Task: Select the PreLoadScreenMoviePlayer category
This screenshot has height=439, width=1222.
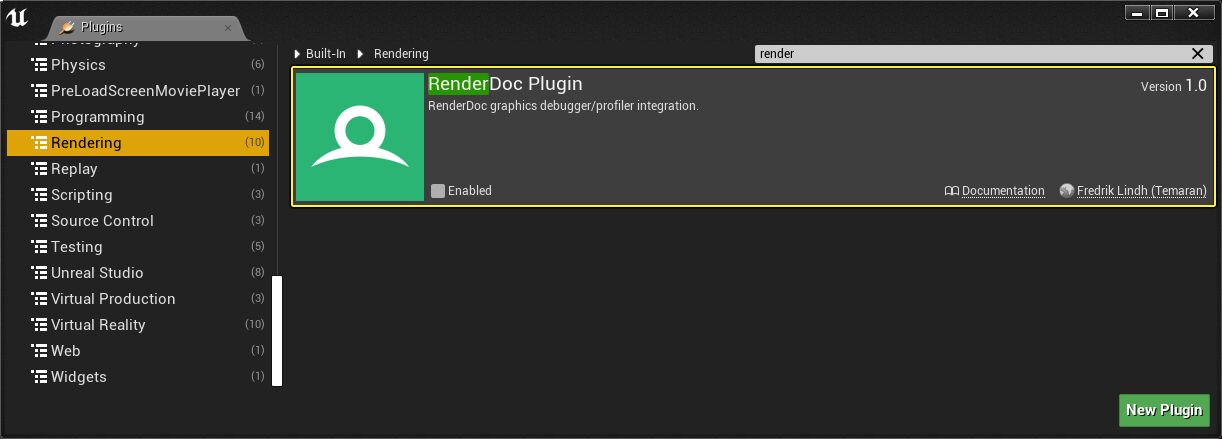Action: click(138, 91)
